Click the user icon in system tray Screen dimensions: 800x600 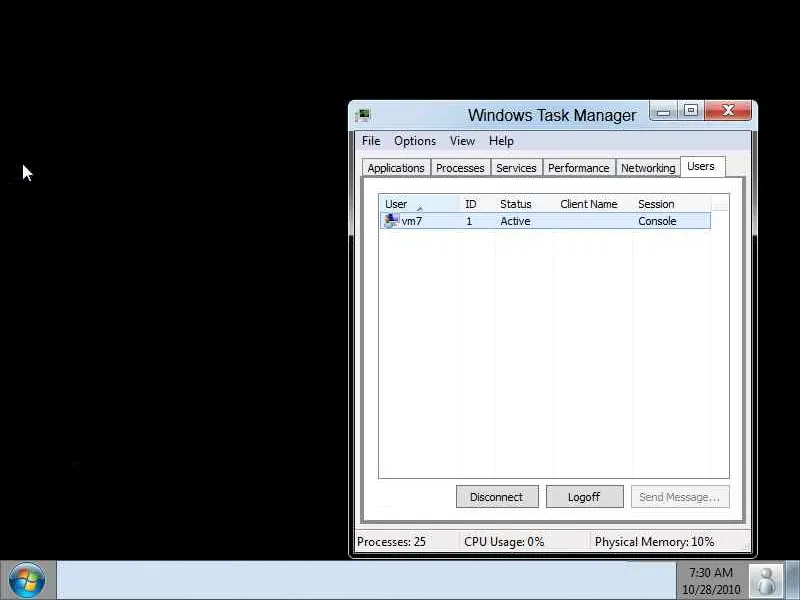point(766,581)
